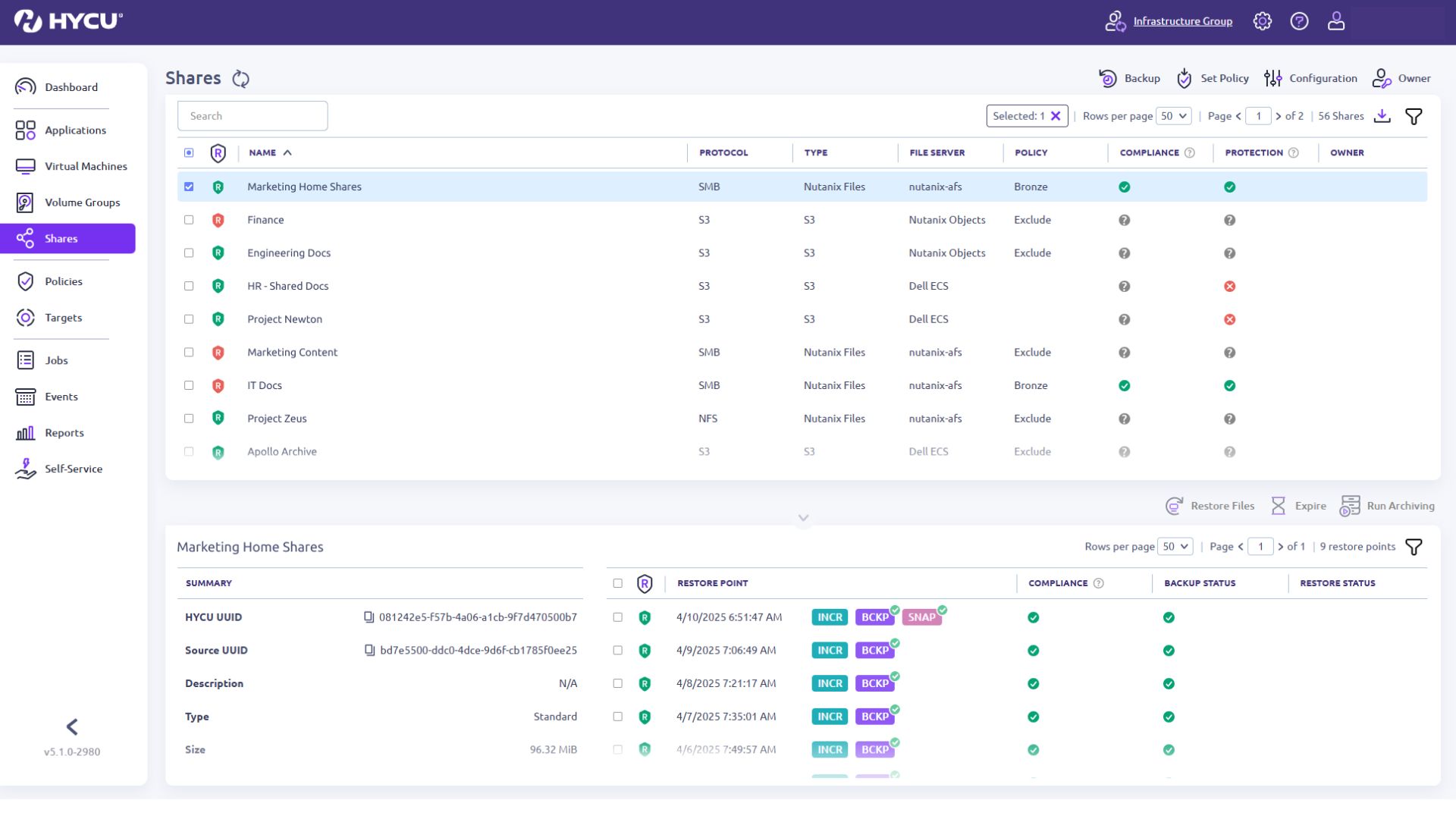
Task: Open the administration gear icon in the header
Action: point(1262,21)
